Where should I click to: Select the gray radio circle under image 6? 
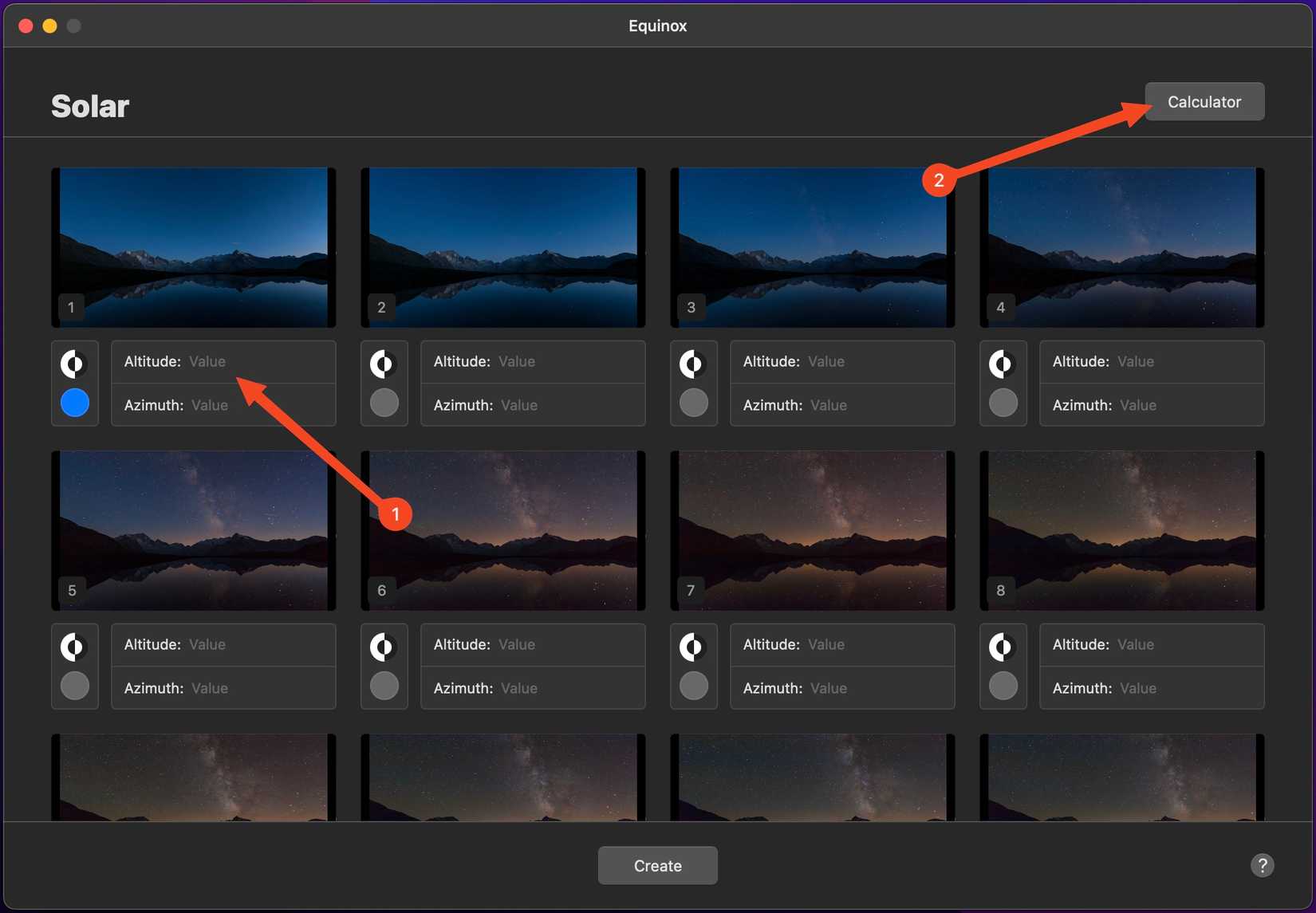(x=384, y=686)
